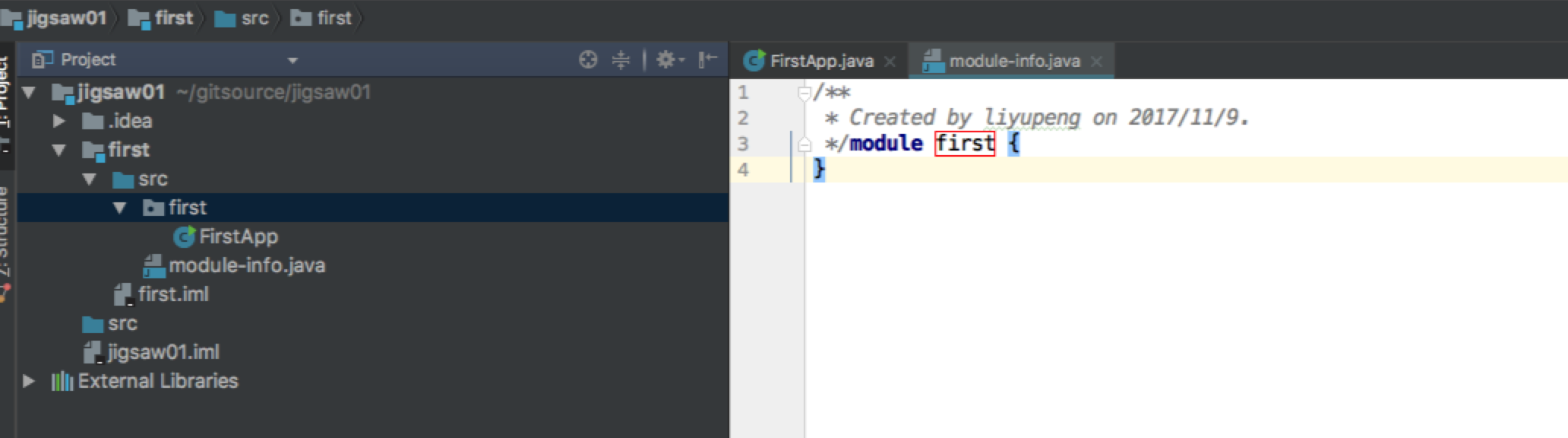The image size is (1568, 438).
Task: Click the fold end marker on line 3
Action: [805, 144]
